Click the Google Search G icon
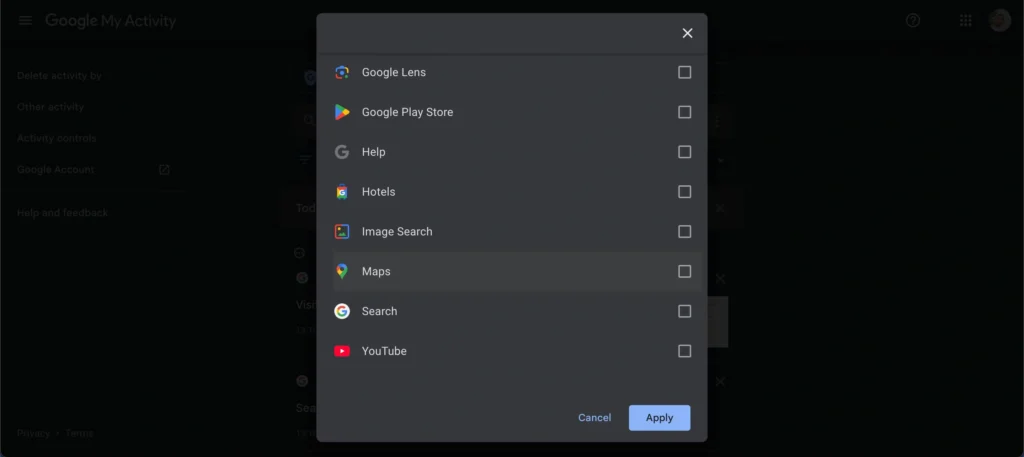This screenshot has height=457, width=1024. click(342, 311)
